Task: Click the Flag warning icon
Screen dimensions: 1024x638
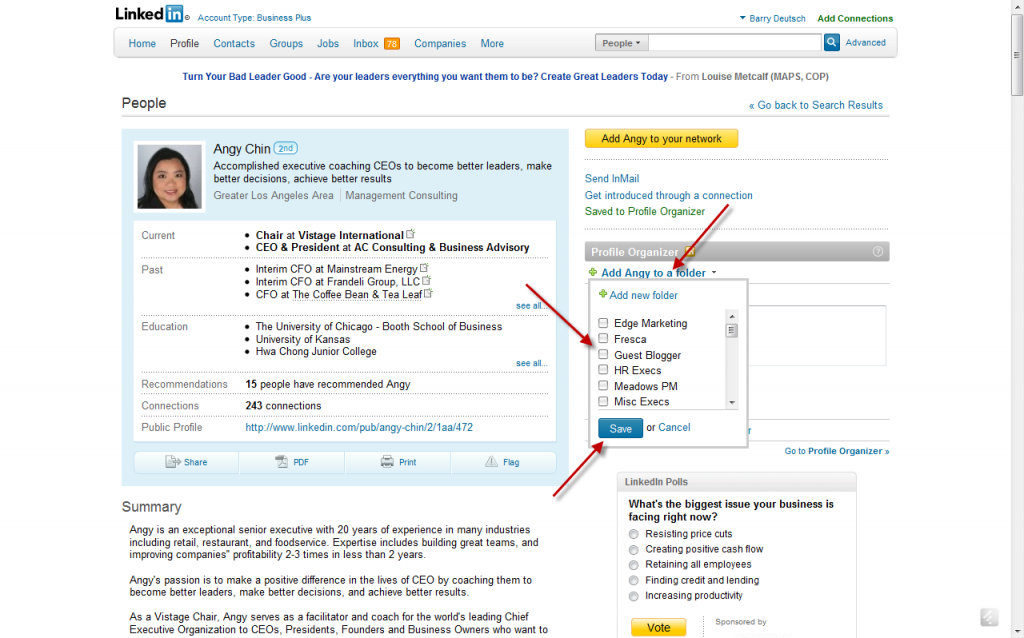Action: [491, 462]
